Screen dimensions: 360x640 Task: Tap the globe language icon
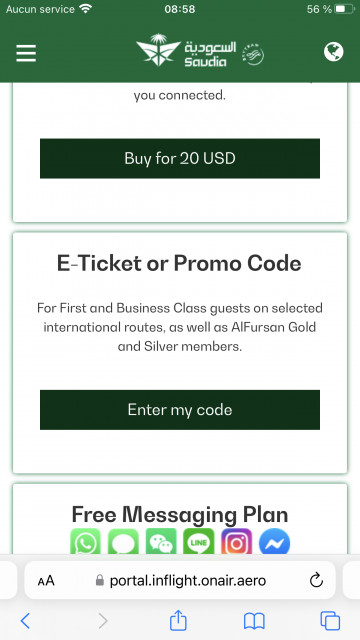333,52
